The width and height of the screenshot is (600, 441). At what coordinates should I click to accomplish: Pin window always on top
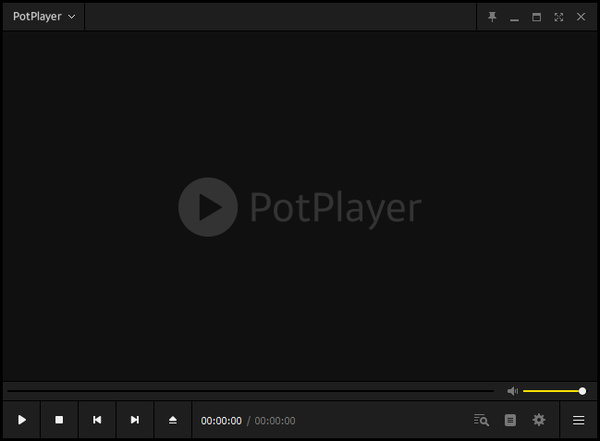(x=492, y=17)
